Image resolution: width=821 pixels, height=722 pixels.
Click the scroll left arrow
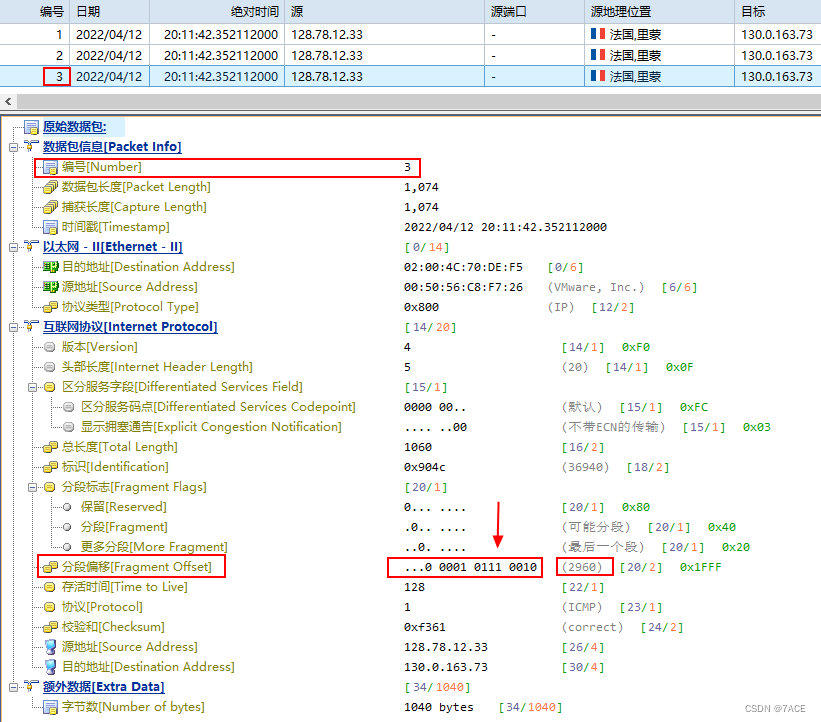click(8, 102)
